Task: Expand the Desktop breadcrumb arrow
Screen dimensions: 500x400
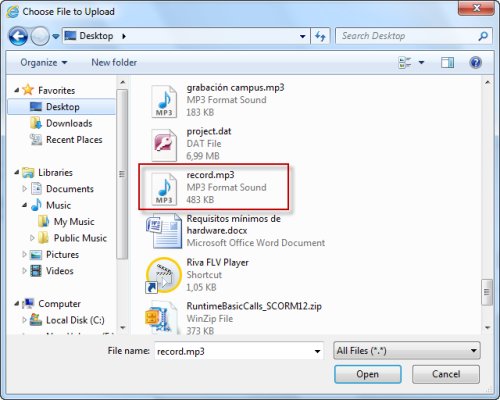Action: tap(124, 36)
